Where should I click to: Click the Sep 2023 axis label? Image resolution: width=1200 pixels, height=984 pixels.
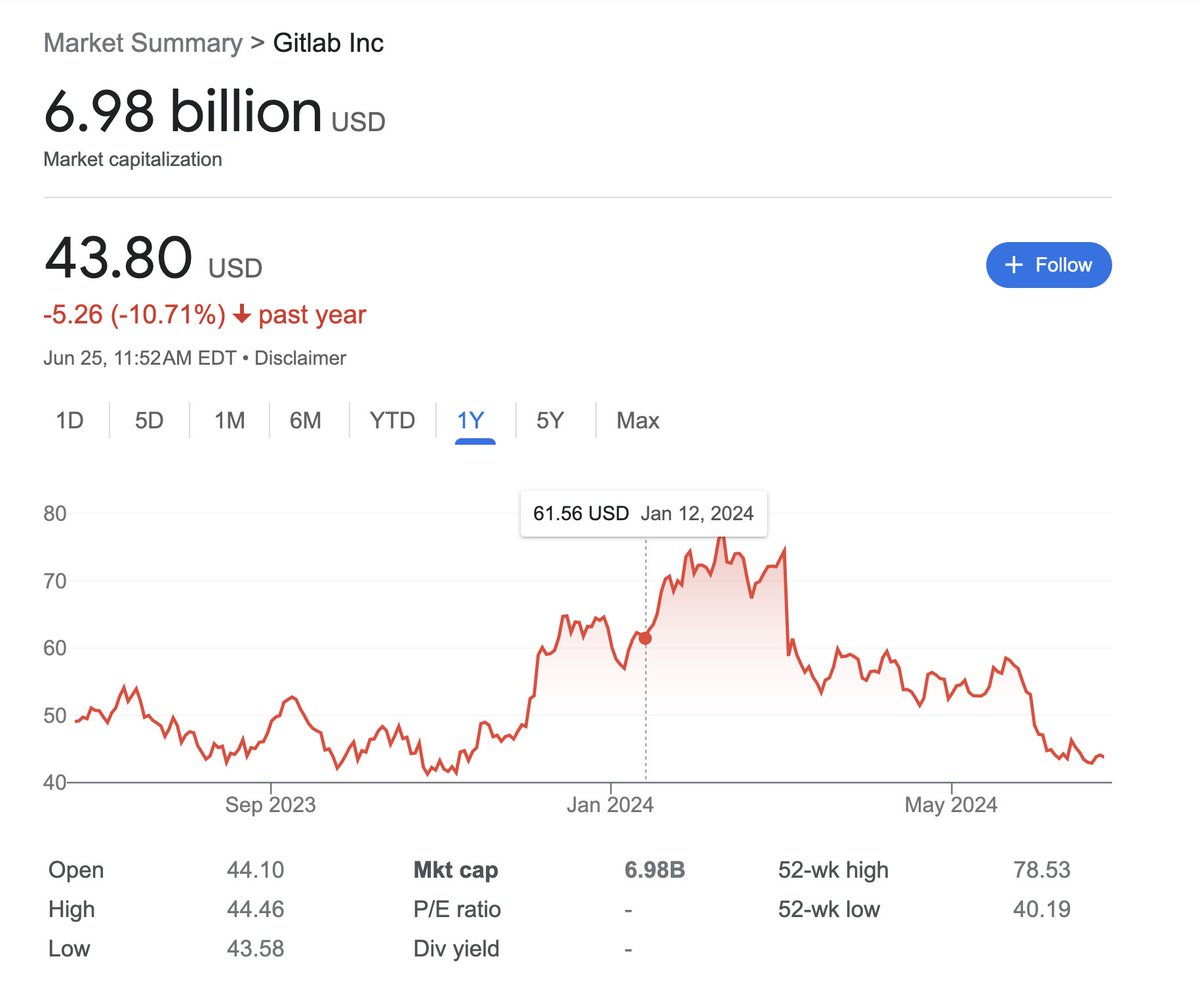pos(271,805)
